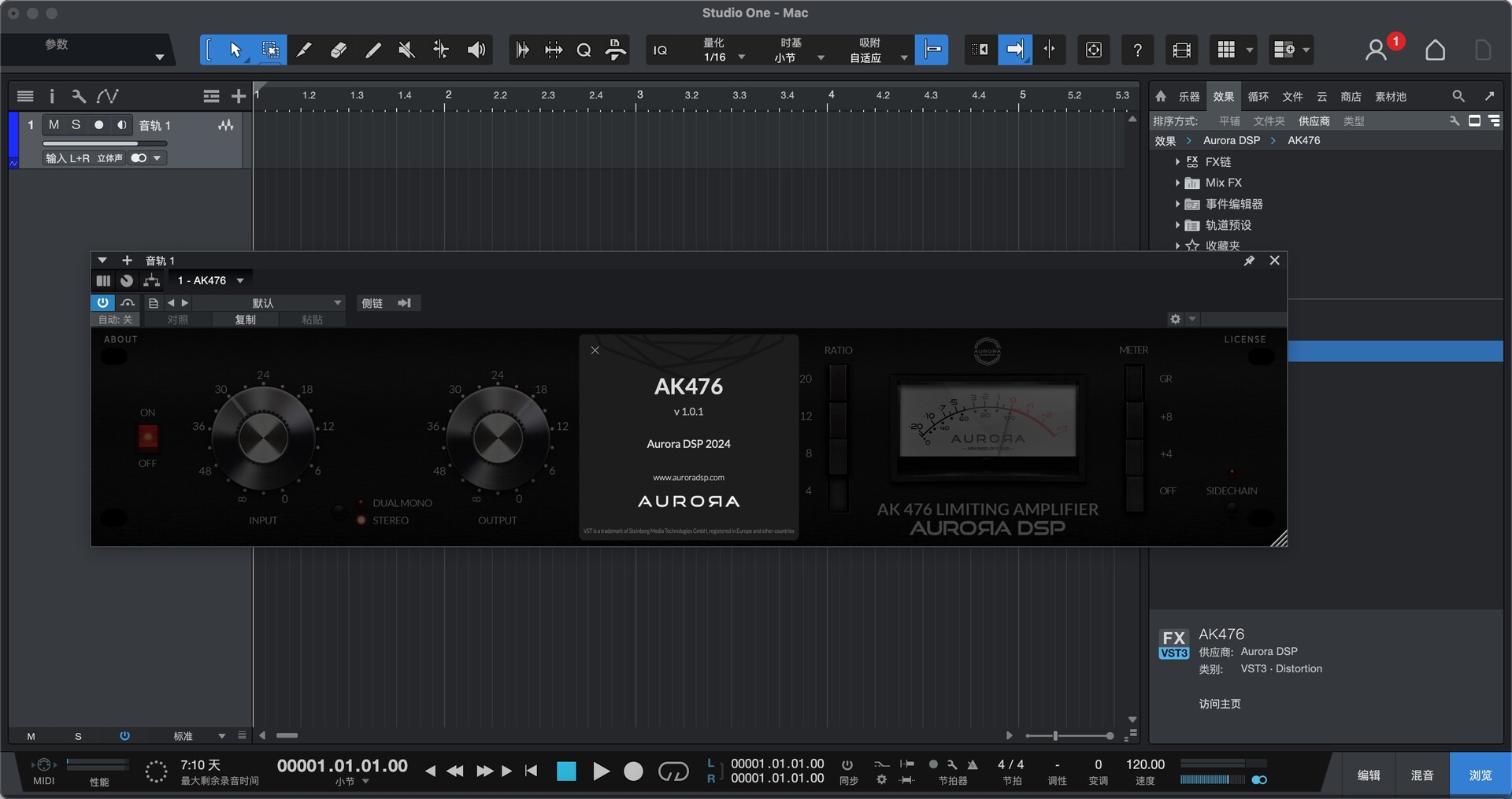Switch to the 文件 browser tab
Image resolution: width=1512 pixels, height=799 pixels.
click(x=1292, y=97)
